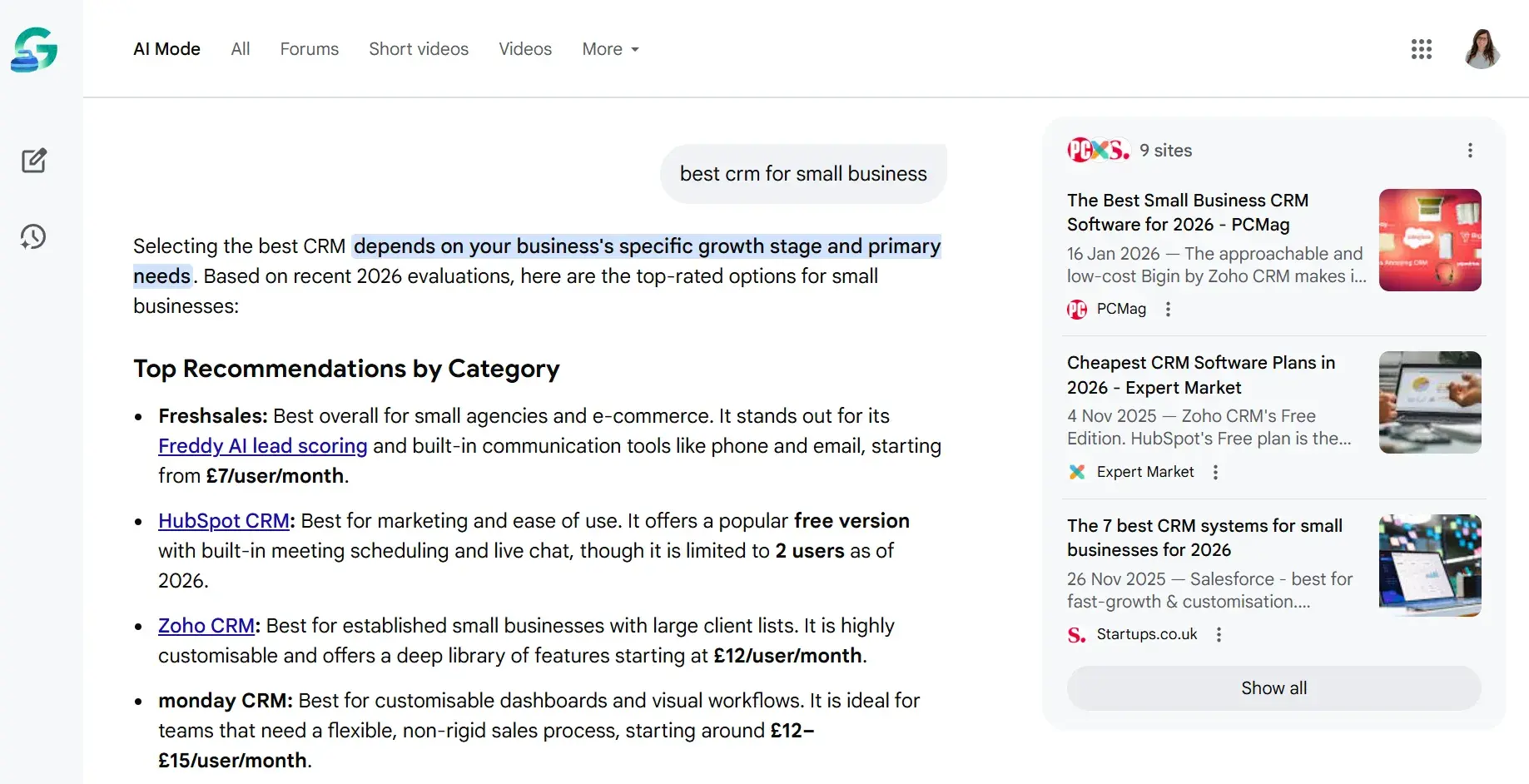
Task: Click the PCMag source icon
Action: pyautogui.click(x=1076, y=309)
